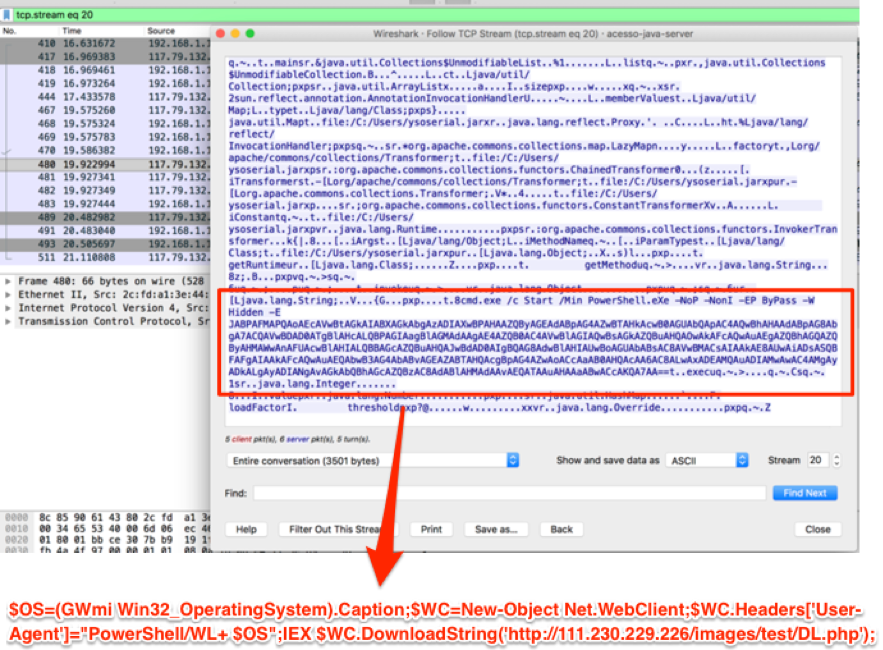Expand the Ethernet II tree row

coord(7,294)
